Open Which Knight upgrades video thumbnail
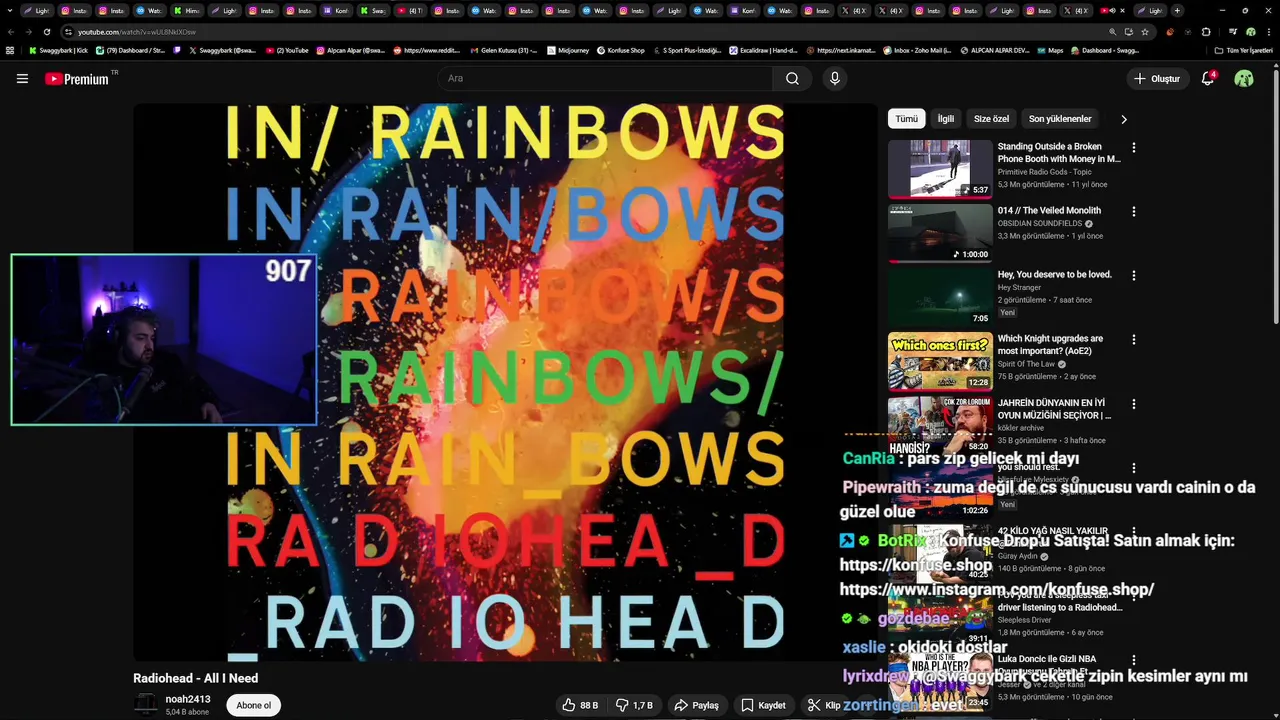The height and width of the screenshot is (720, 1280). 940,360
